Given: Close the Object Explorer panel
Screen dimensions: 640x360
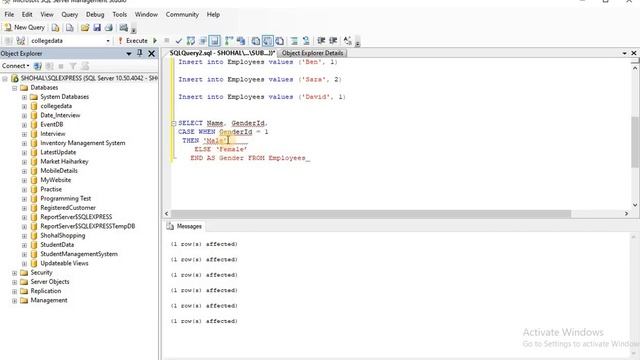Looking at the screenshot, I should 151,53.
